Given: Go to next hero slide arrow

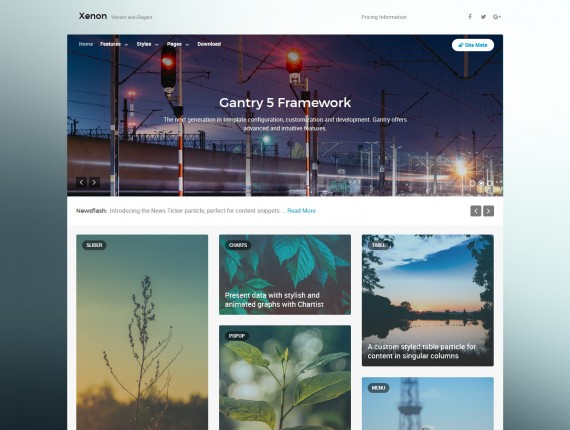Looking at the screenshot, I should tap(94, 182).
